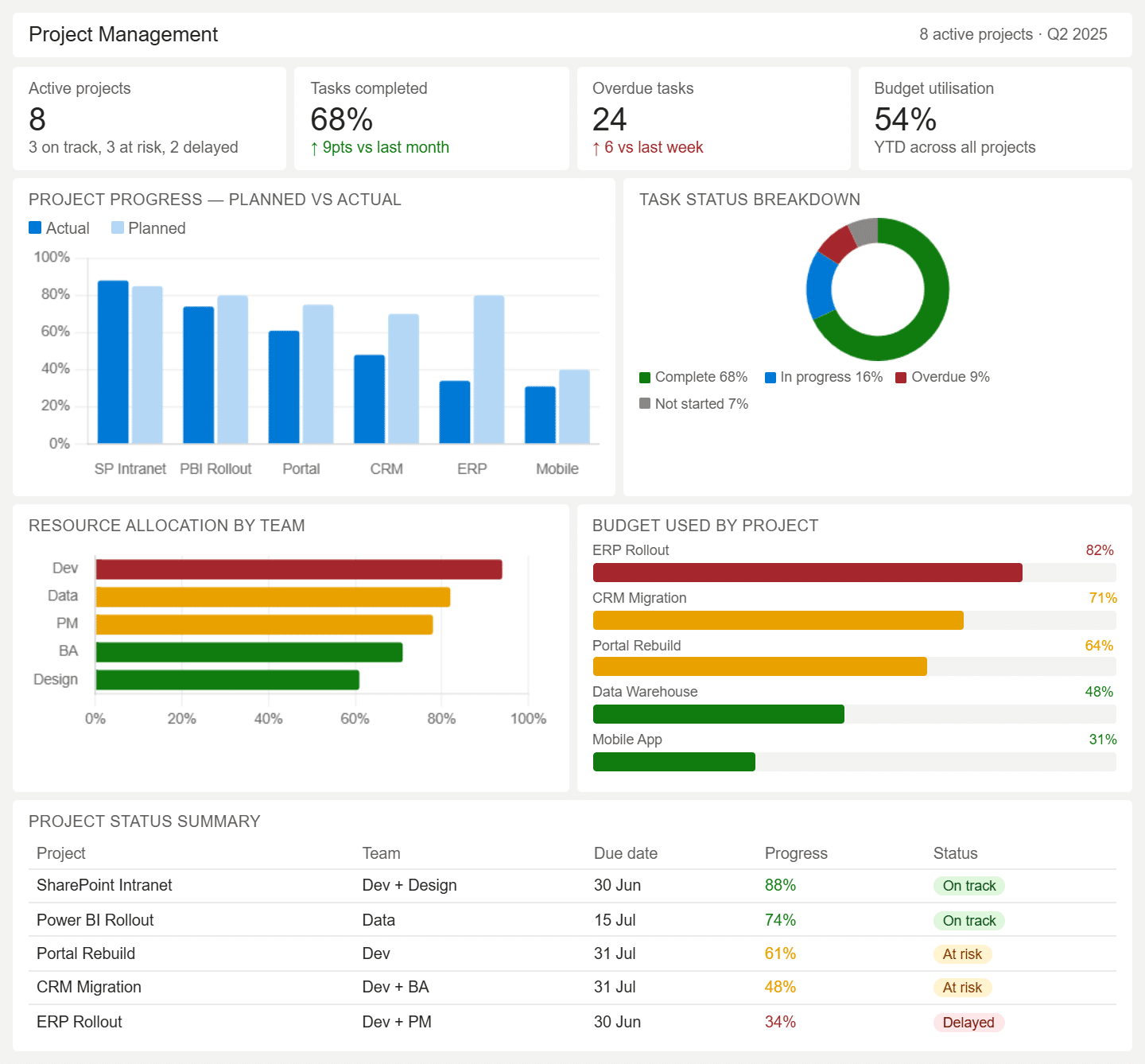Click the Progress column header
The width and height of the screenshot is (1145, 1064).
[x=796, y=853]
